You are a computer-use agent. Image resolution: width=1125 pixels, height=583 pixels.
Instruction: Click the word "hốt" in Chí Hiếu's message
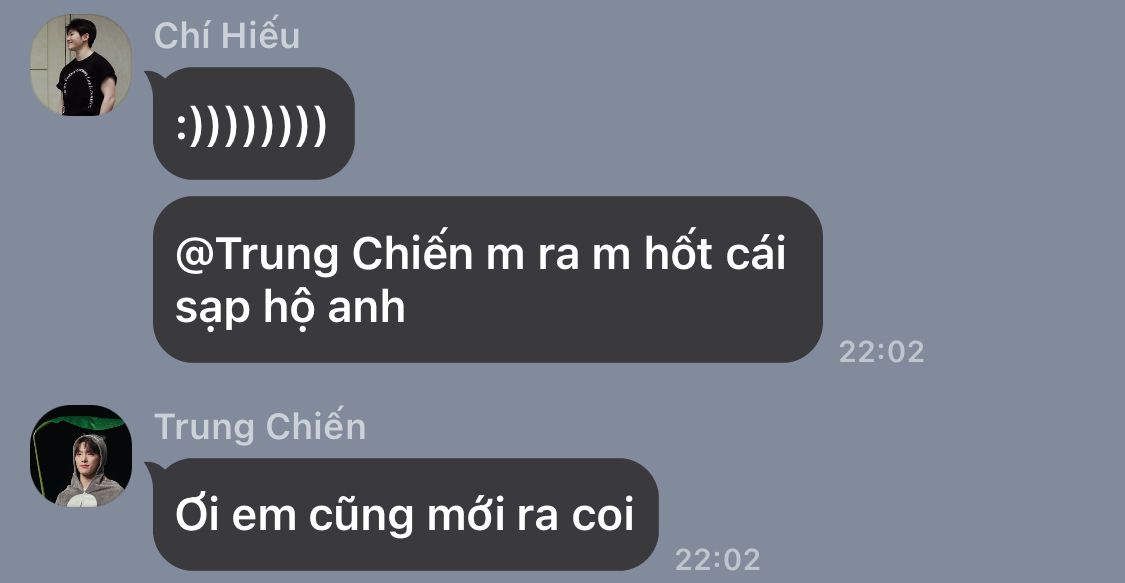pyautogui.click(x=678, y=254)
